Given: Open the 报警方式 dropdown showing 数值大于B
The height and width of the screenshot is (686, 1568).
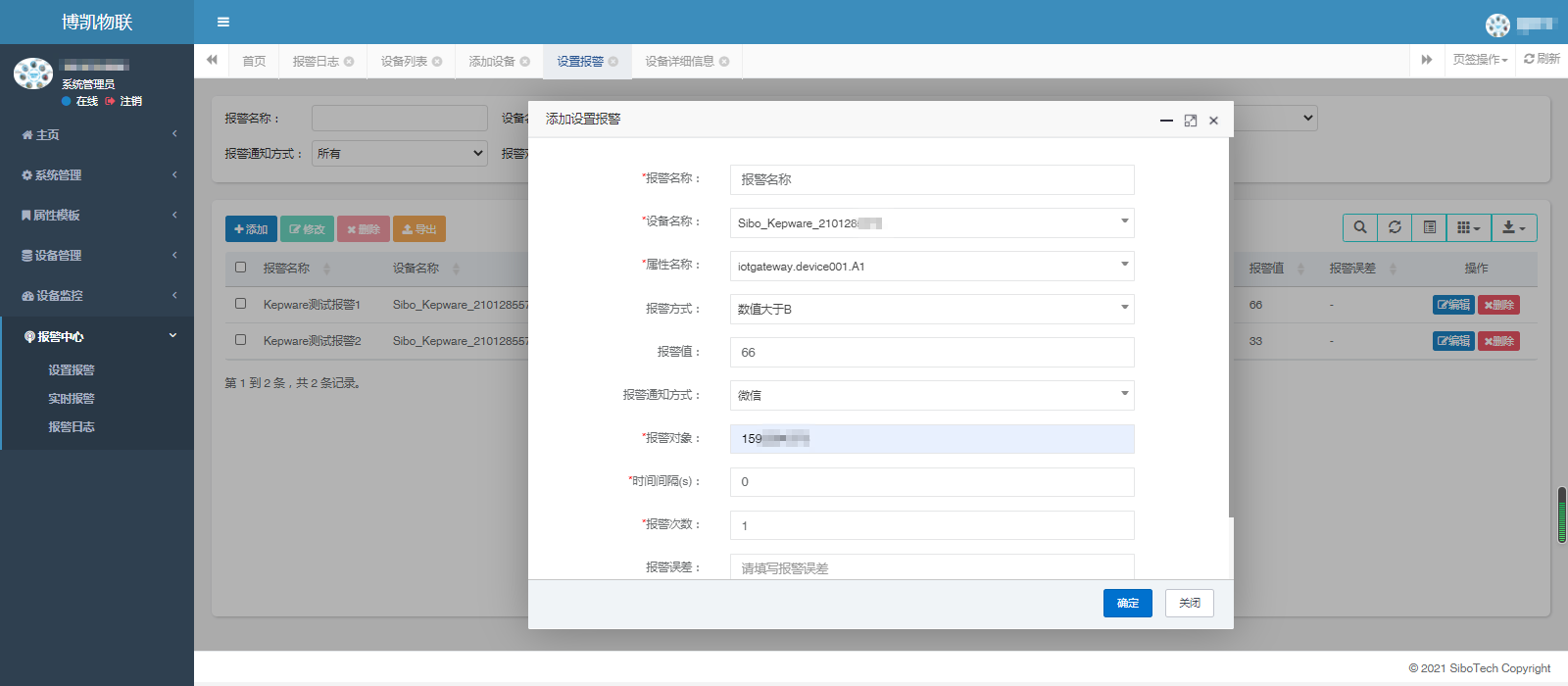Looking at the screenshot, I should coord(931,309).
